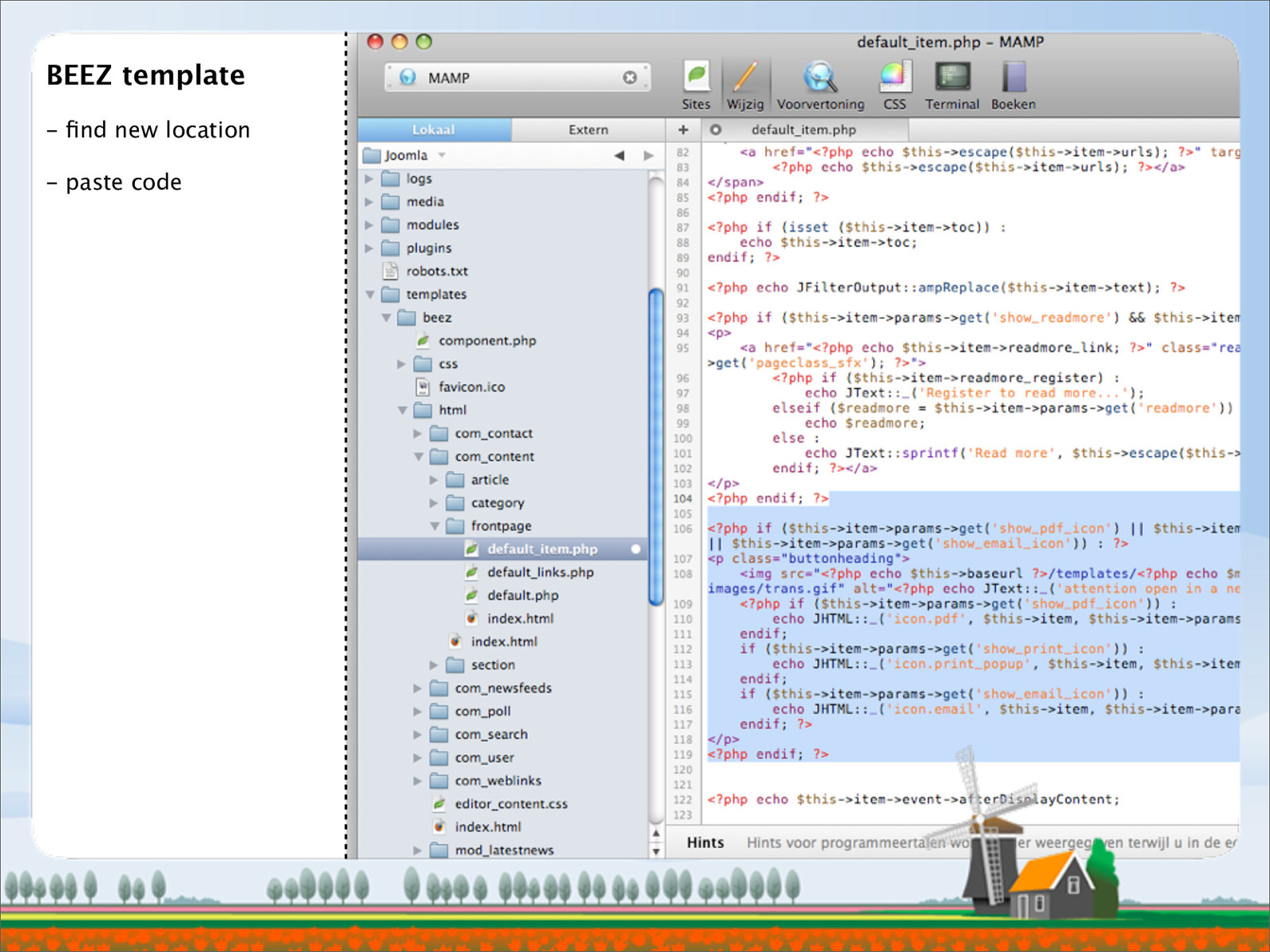
Task: Expand the mod_latestnews folder
Action: (x=418, y=850)
